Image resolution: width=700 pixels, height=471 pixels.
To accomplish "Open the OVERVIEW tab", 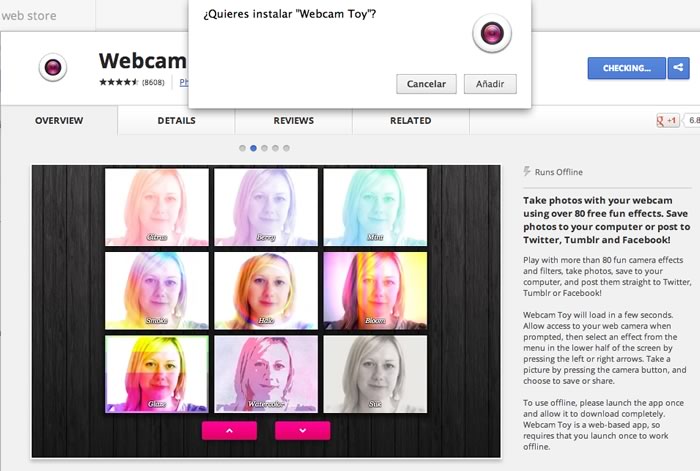I will tap(59, 121).
